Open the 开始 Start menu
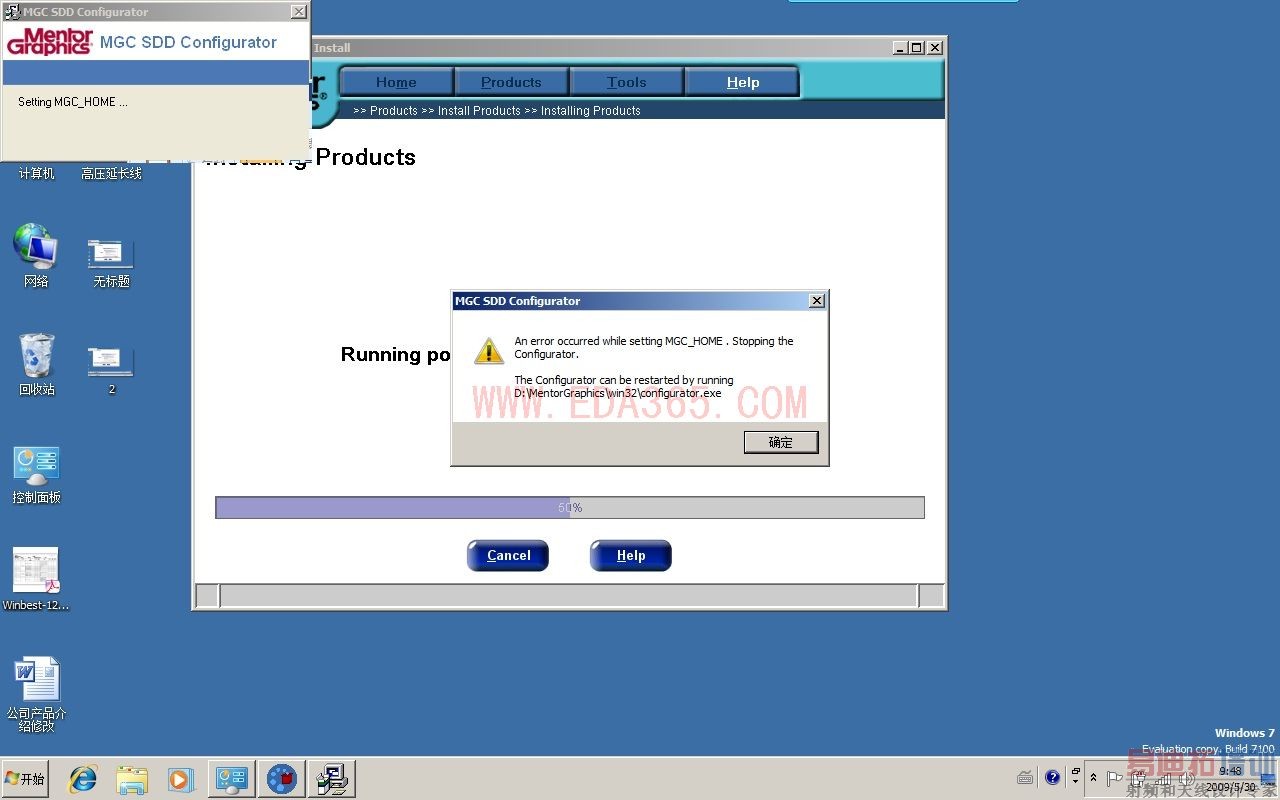 27,779
